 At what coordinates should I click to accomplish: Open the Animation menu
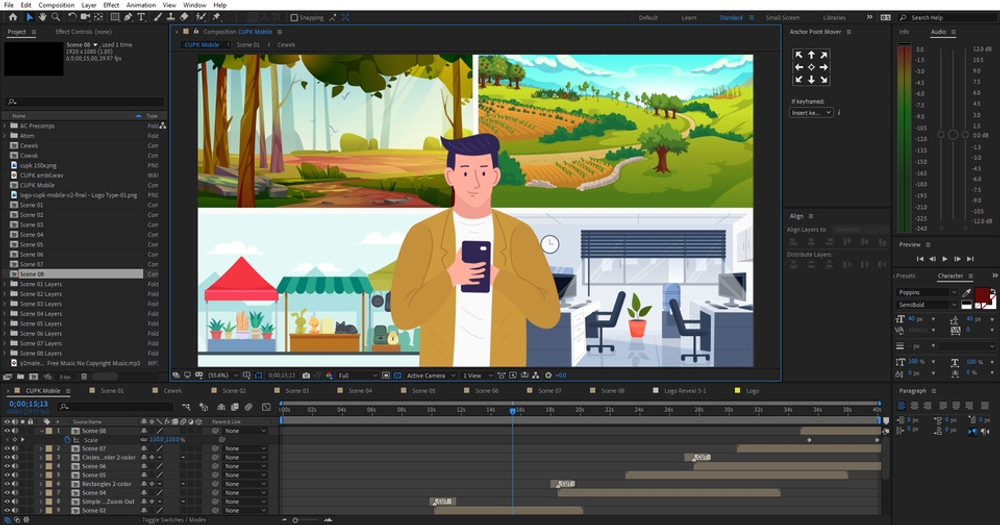pos(141,5)
